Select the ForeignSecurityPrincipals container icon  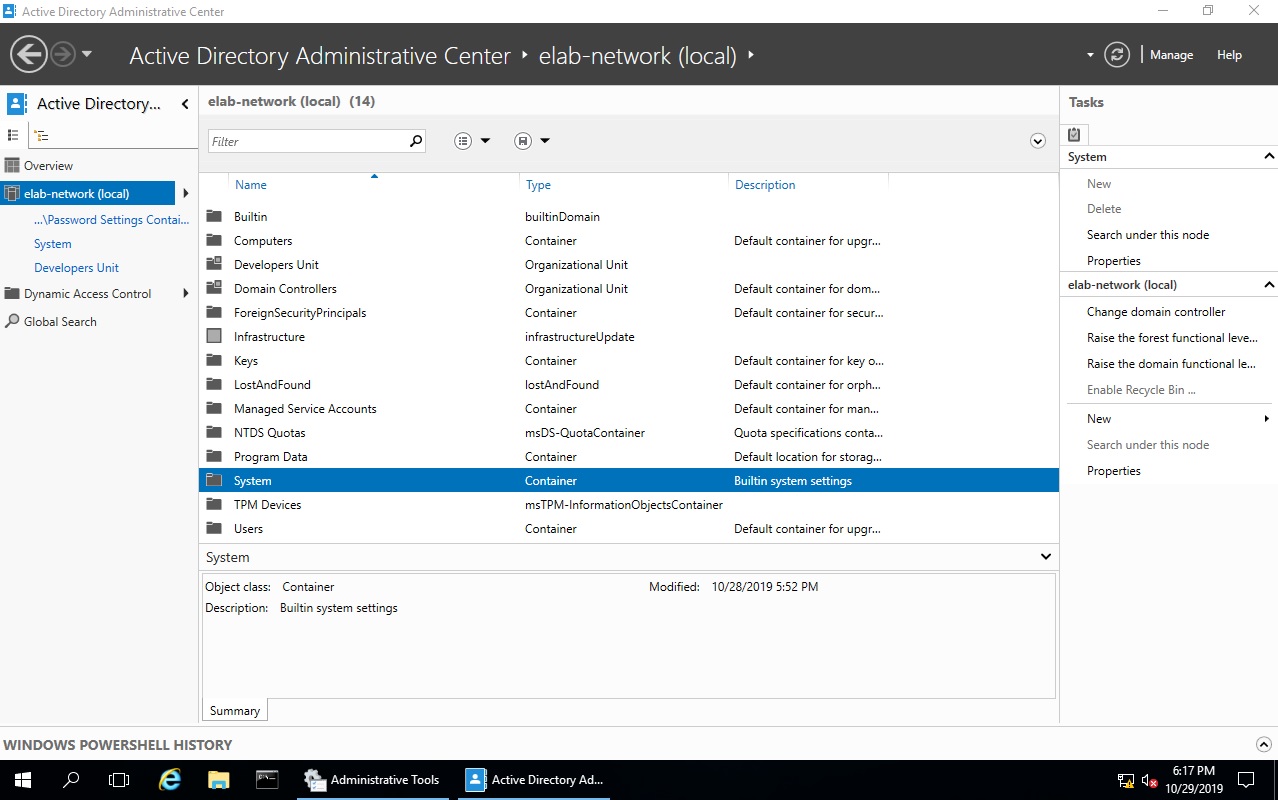[214, 312]
